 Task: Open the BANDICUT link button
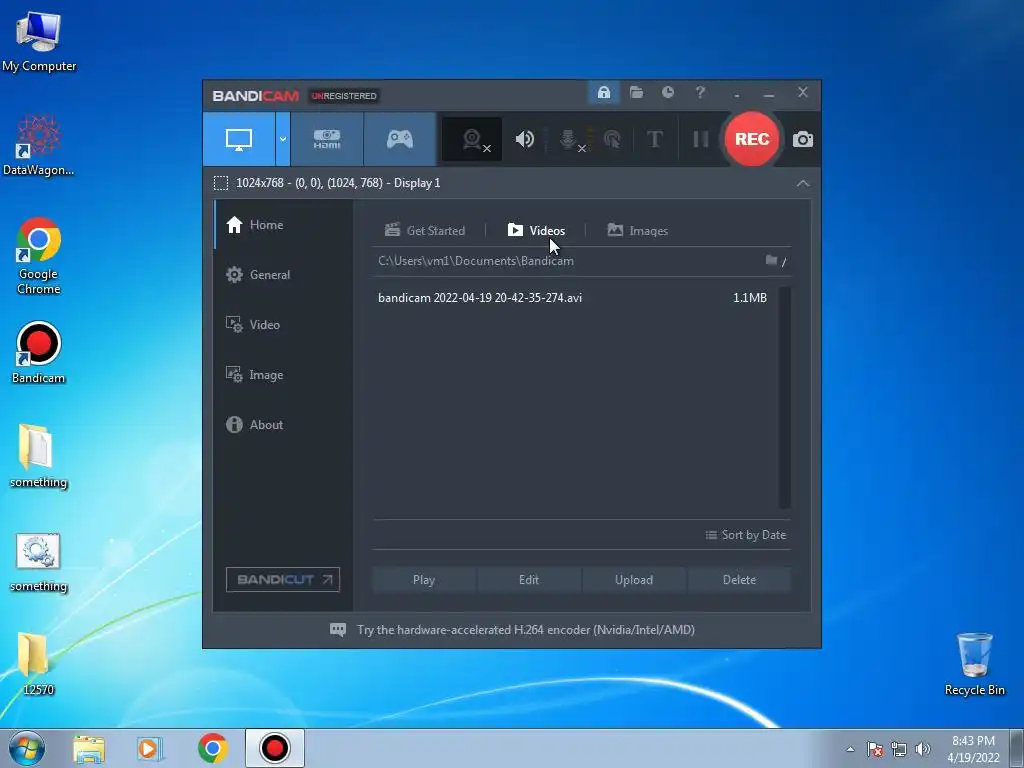click(283, 579)
